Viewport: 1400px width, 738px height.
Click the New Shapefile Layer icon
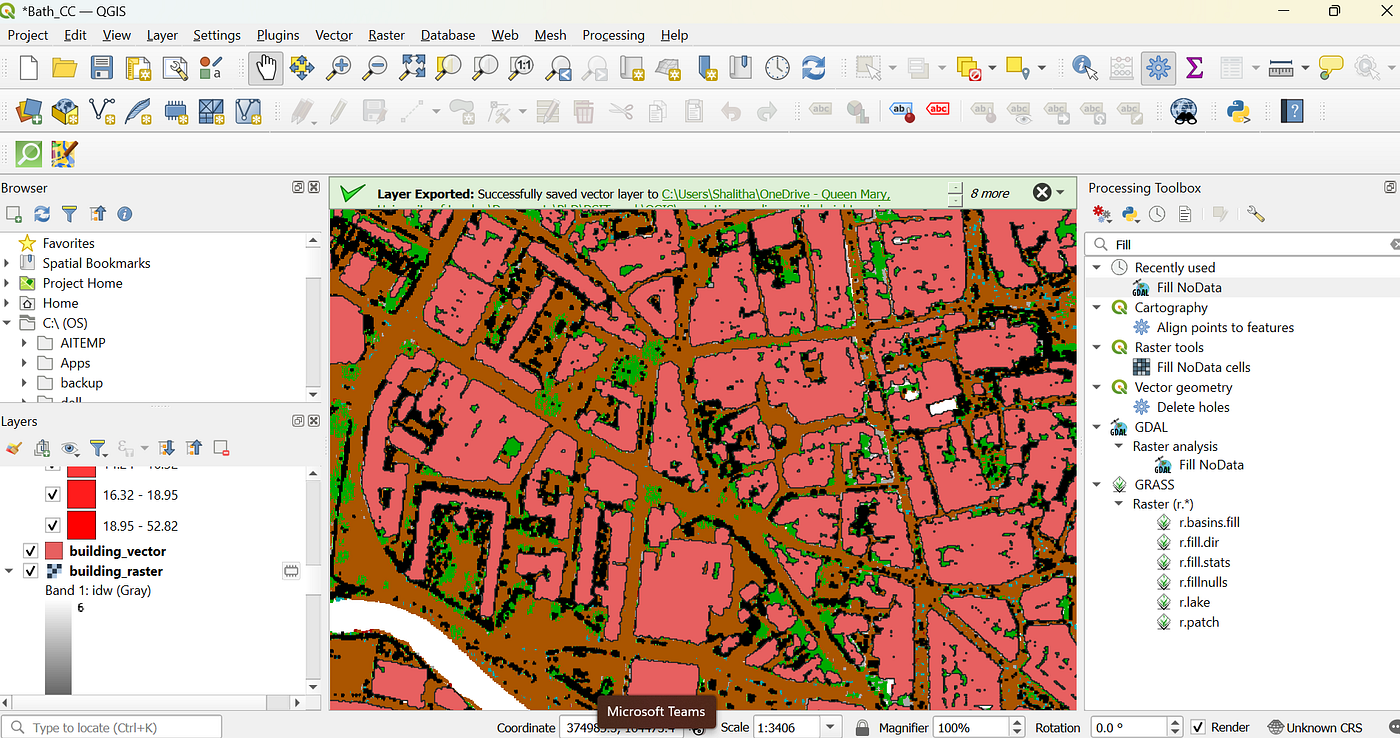pyautogui.click(x=102, y=110)
